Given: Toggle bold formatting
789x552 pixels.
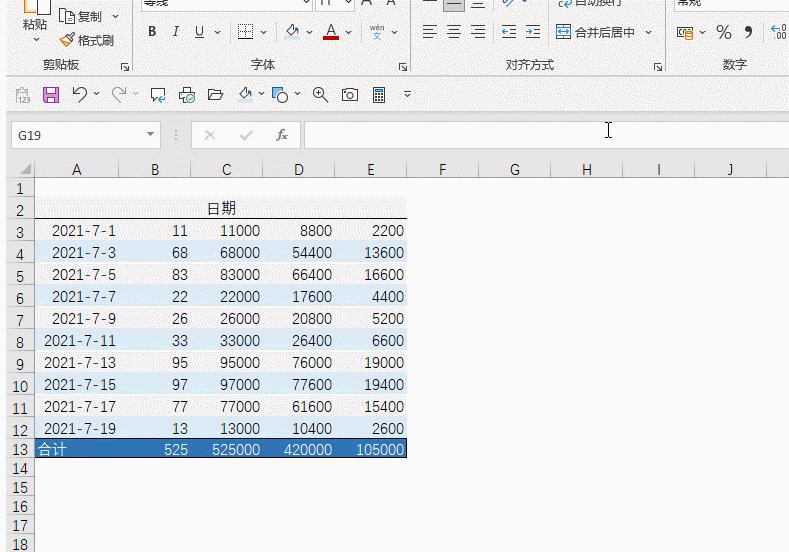Looking at the screenshot, I should (x=152, y=32).
